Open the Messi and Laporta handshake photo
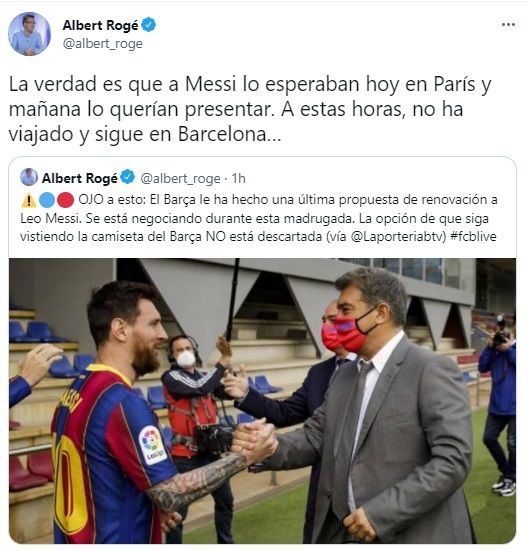The height and width of the screenshot is (550, 528). coord(262,401)
